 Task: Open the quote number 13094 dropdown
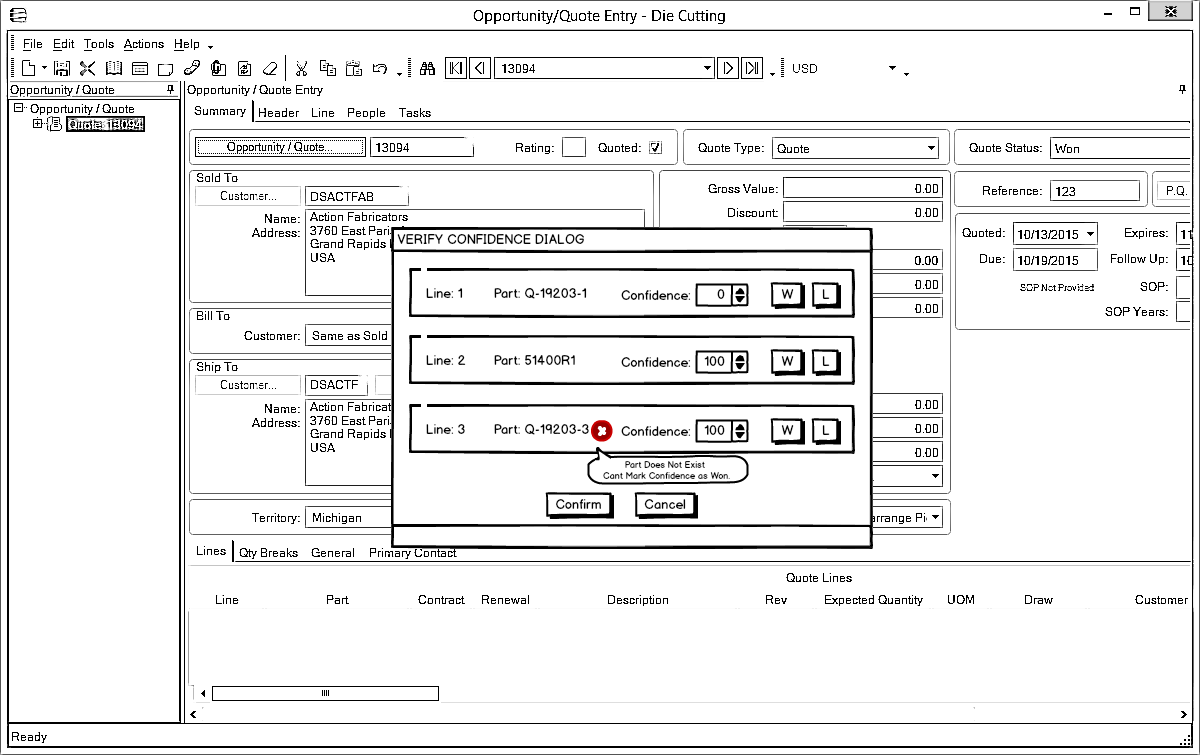click(x=707, y=69)
